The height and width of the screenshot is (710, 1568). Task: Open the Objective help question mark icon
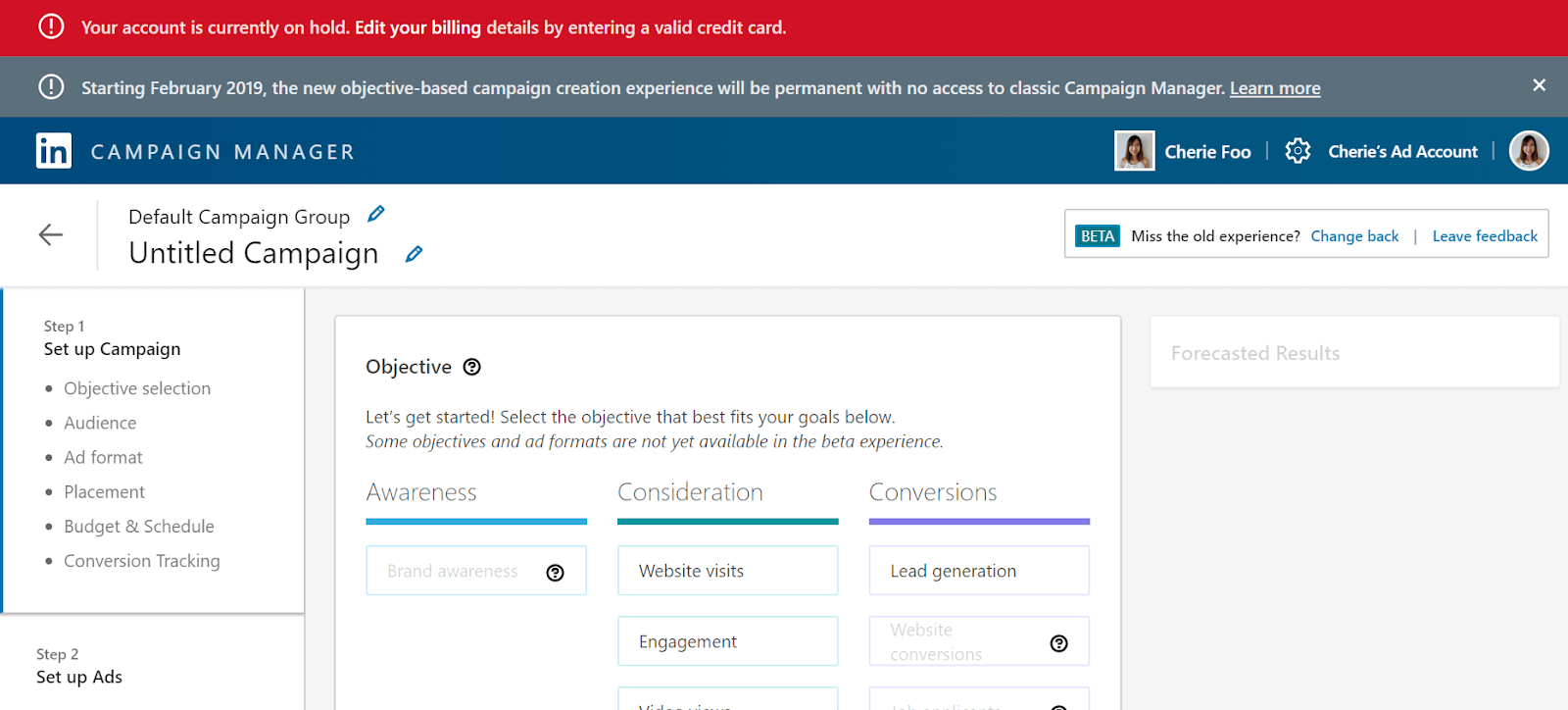[472, 367]
